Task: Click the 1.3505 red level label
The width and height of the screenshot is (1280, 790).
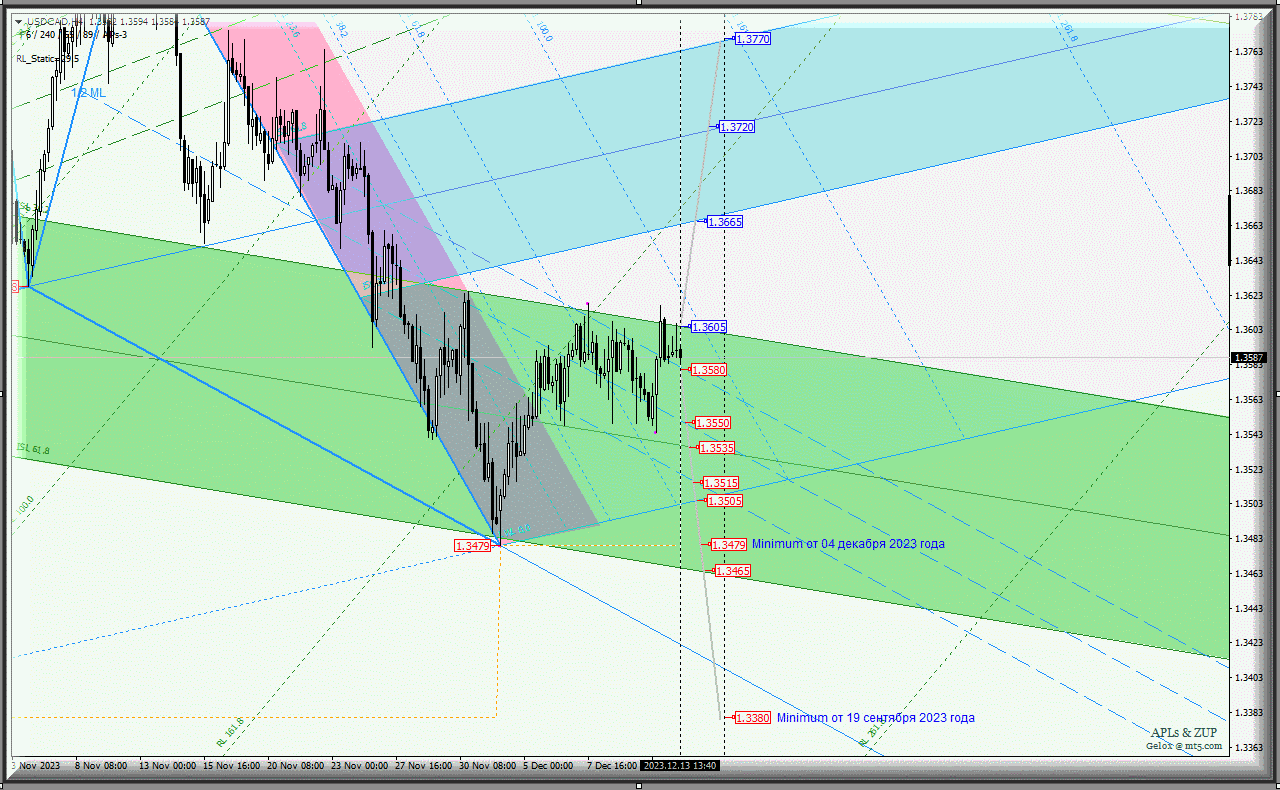Action: pos(725,501)
